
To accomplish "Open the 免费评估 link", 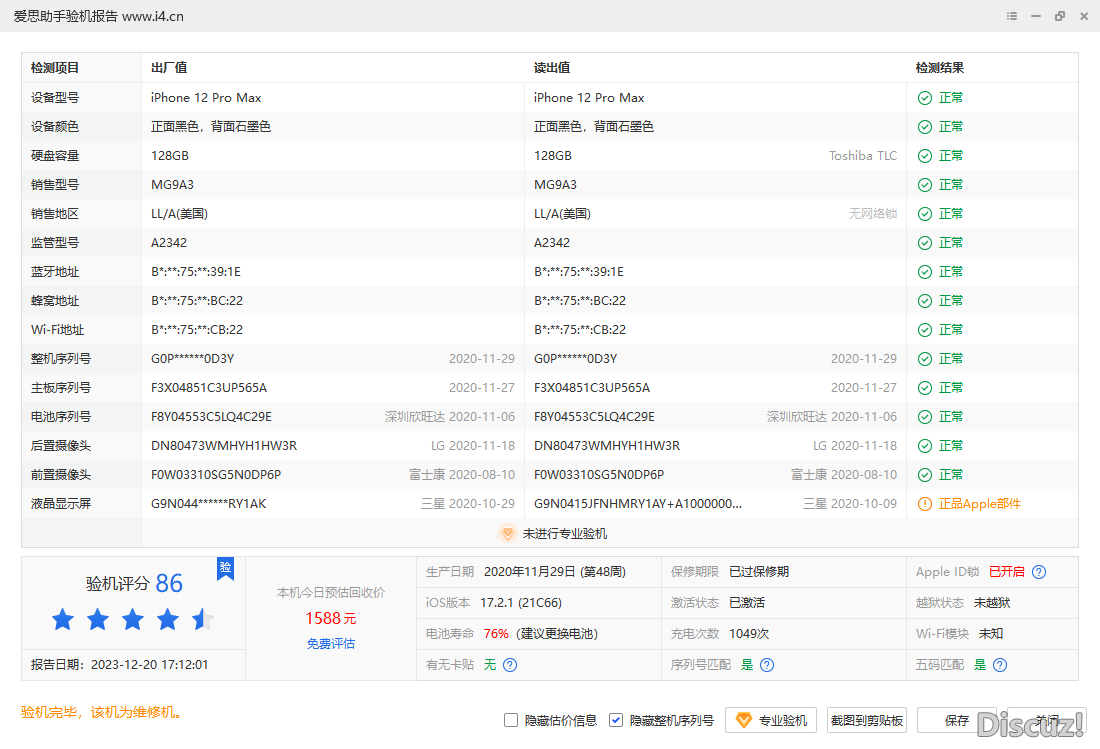I will (330, 644).
